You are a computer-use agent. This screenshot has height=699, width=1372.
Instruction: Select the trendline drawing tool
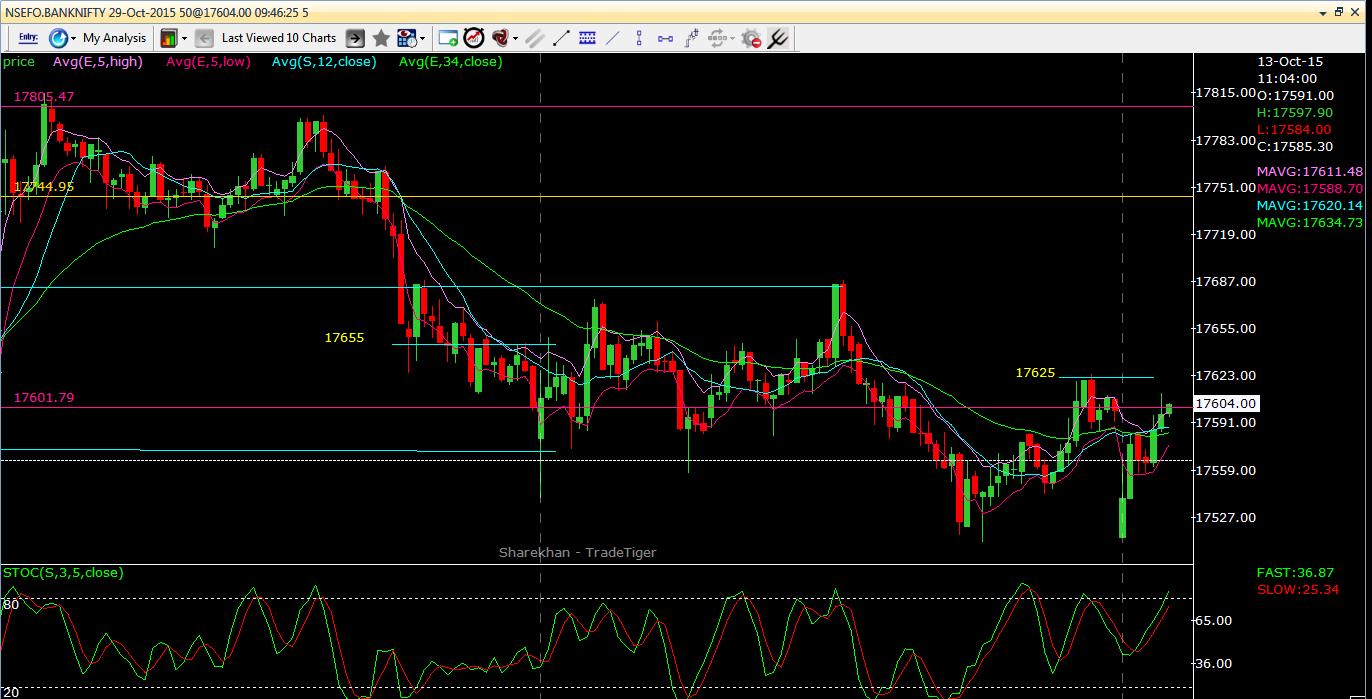(x=559, y=40)
